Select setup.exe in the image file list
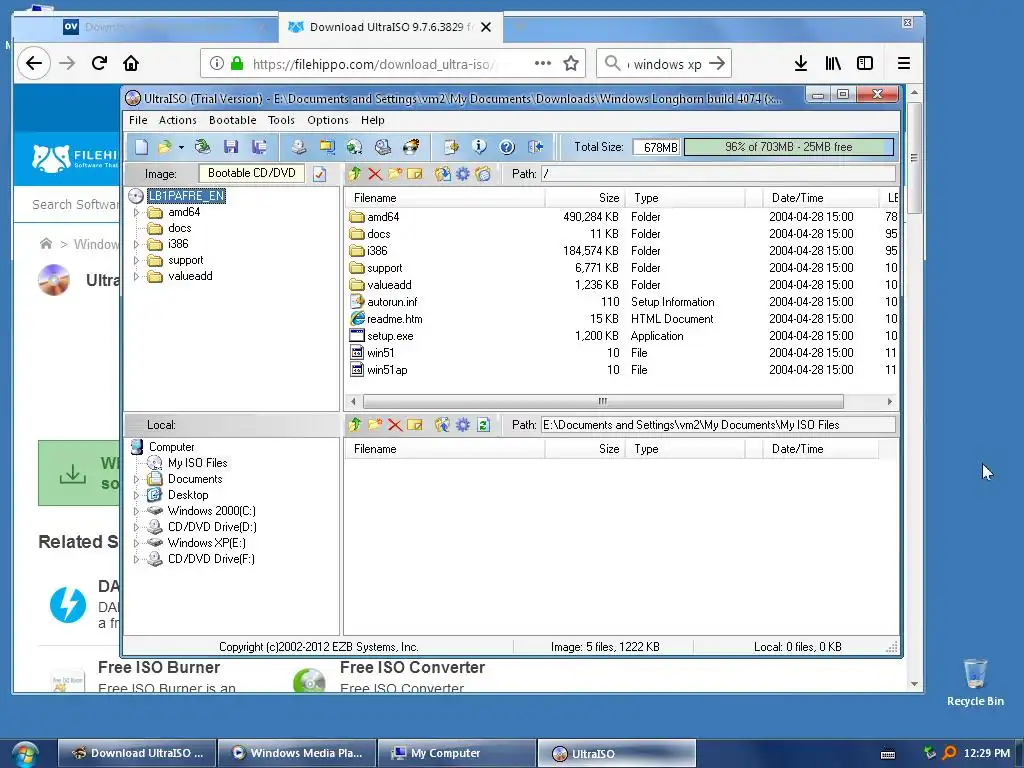This screenshot has height=768, width=1024. (390, 336)
